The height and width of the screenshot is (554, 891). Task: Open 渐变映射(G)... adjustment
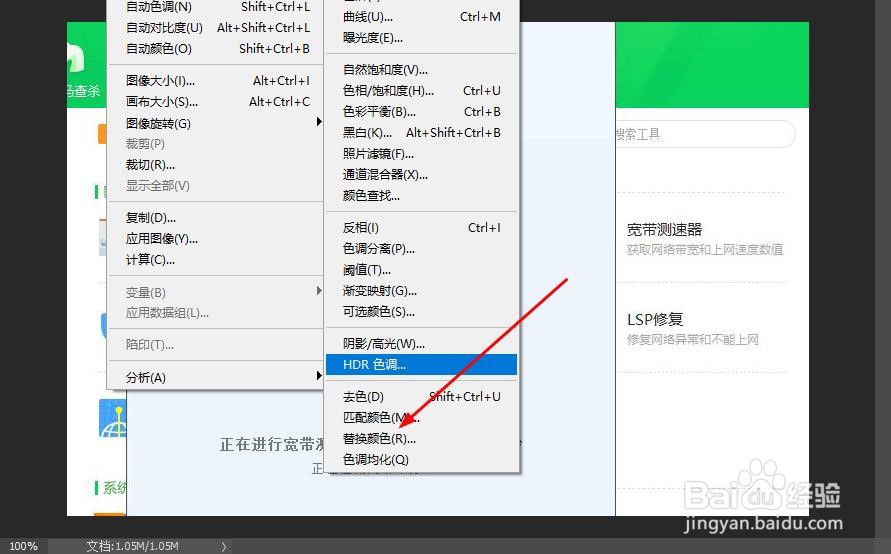[422, 291]
